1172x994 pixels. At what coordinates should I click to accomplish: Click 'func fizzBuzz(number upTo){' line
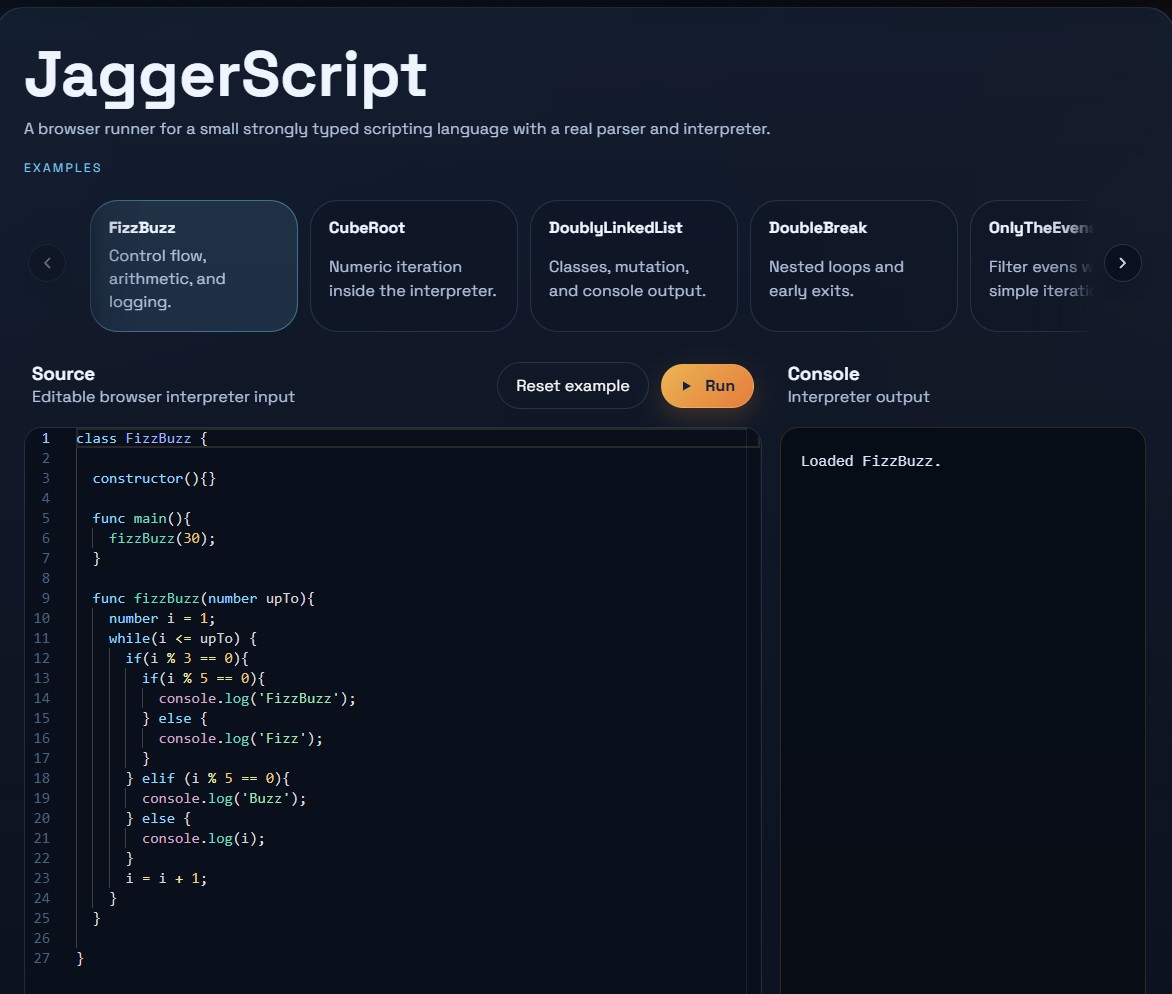203,599
